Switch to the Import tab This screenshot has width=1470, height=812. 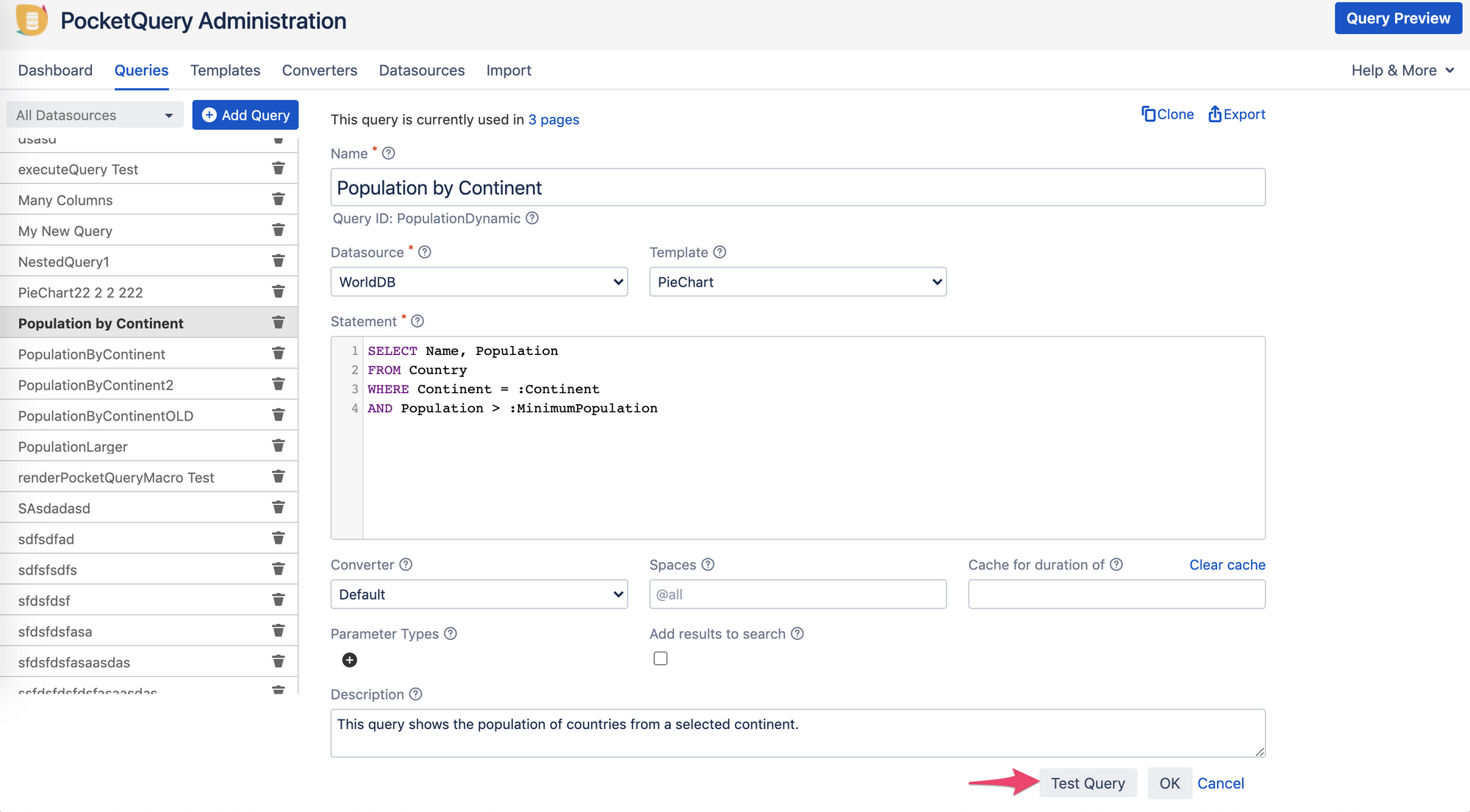pos(509,71)
